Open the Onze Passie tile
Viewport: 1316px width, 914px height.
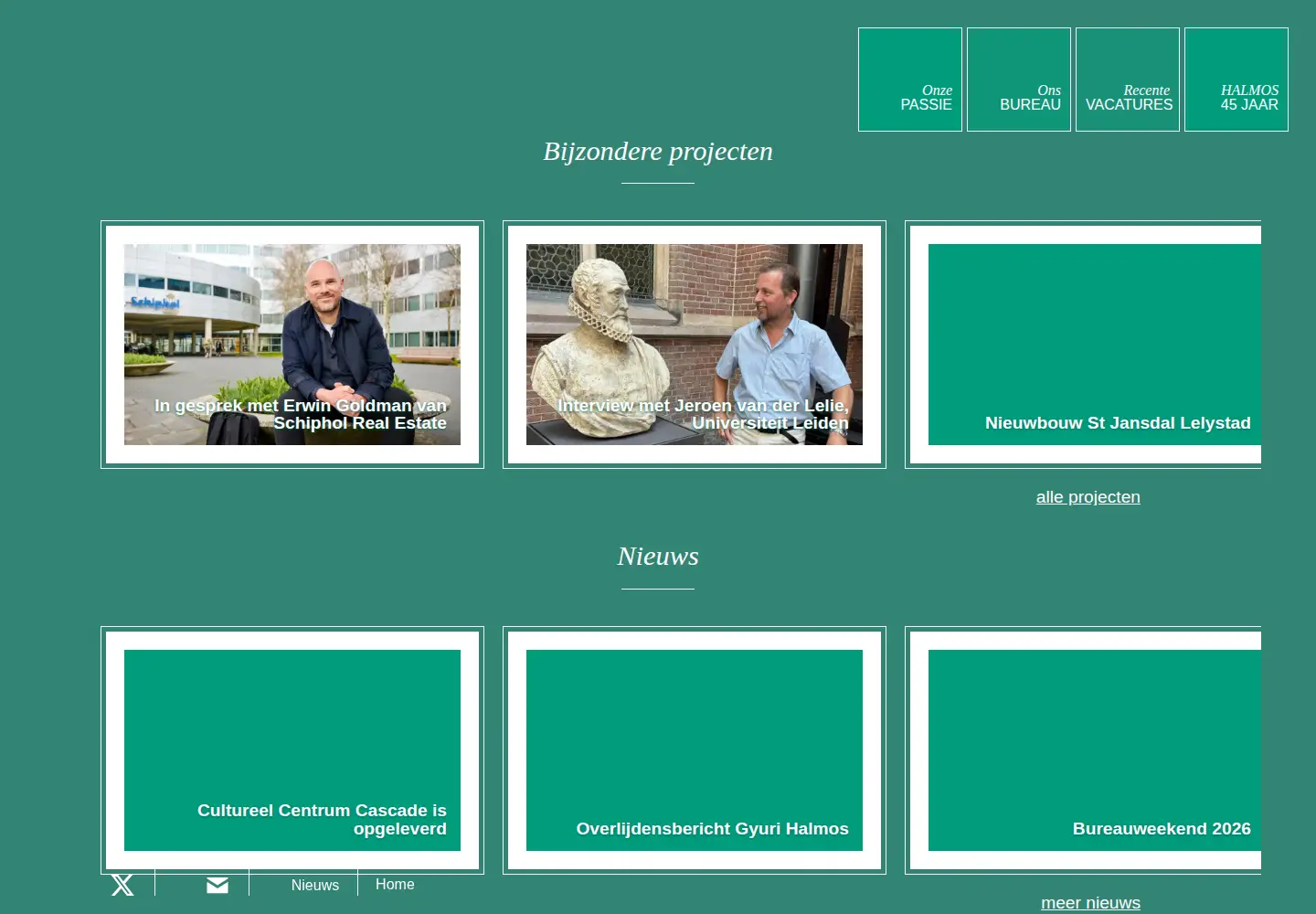click(x=910, y=80)
